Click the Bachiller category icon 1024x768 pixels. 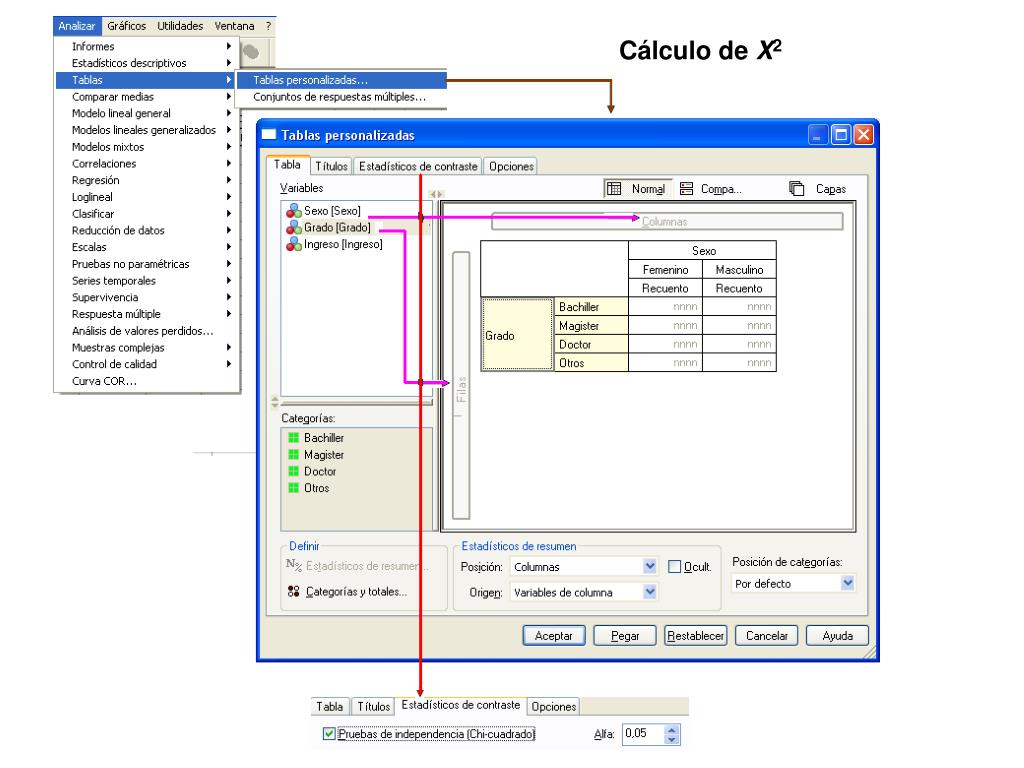tap(294, 438)
